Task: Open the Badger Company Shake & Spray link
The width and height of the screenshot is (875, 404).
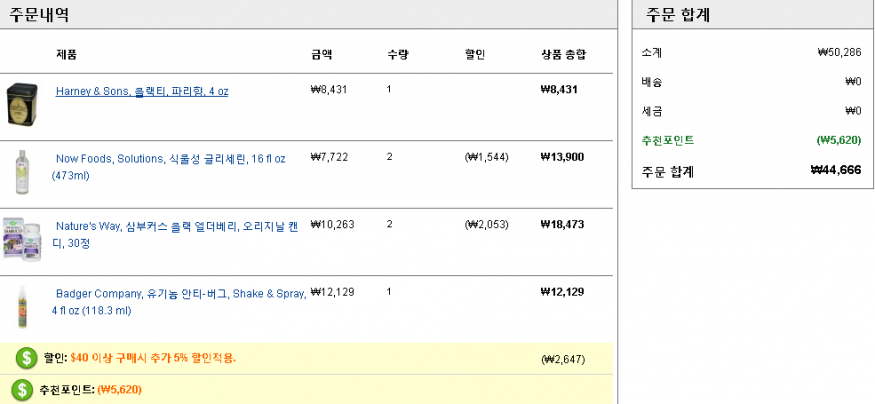Action: pyautogui.click(x=179, y=302)
